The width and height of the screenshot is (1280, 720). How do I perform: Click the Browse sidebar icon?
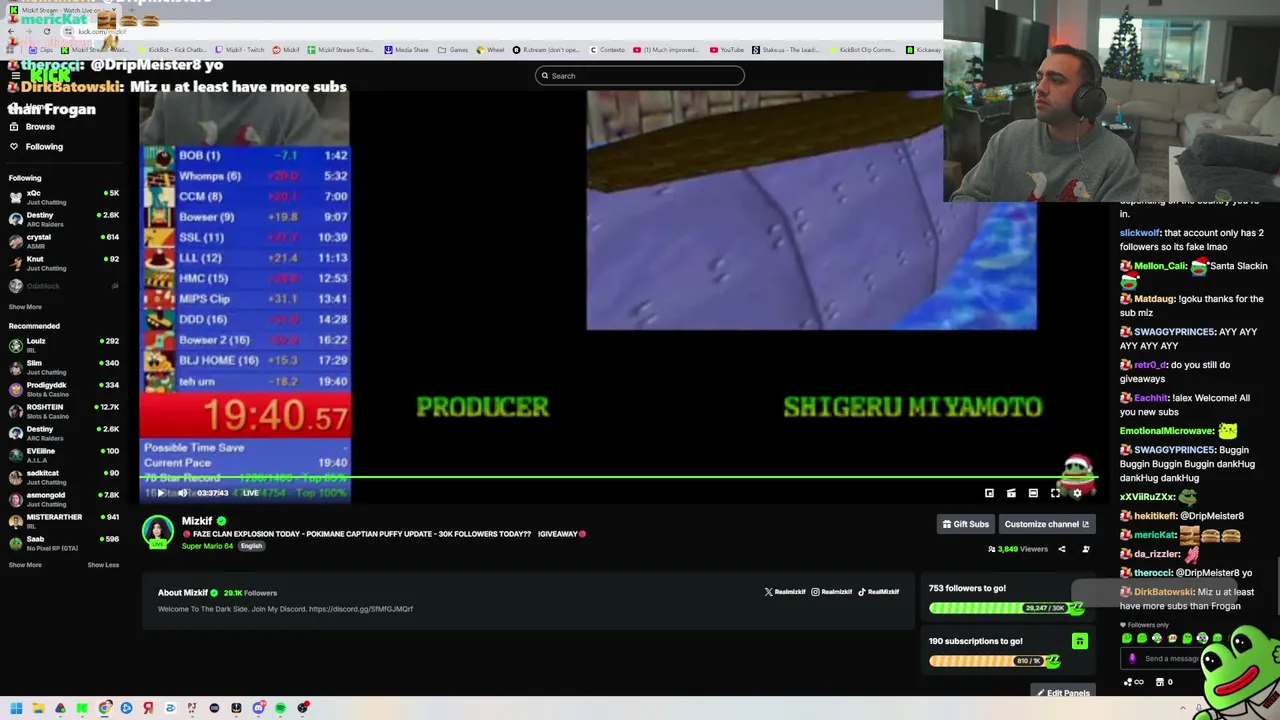pyautogui.click(x=14, y=127)
